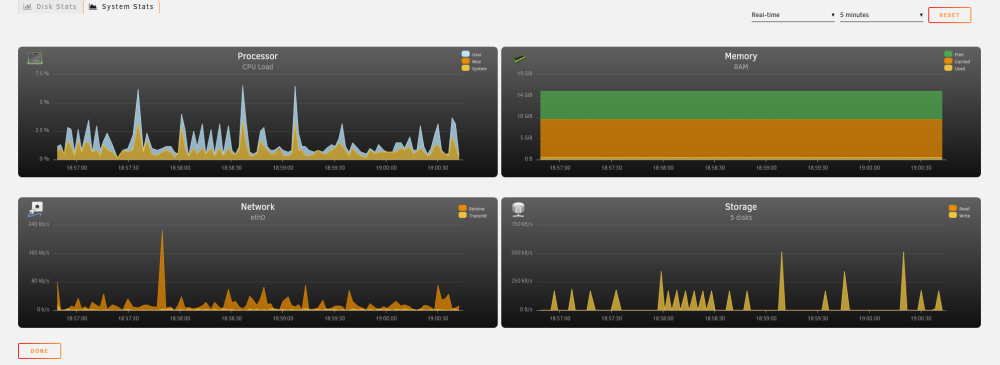Switch to the Disk Stats tab

(x=50, y=7)
